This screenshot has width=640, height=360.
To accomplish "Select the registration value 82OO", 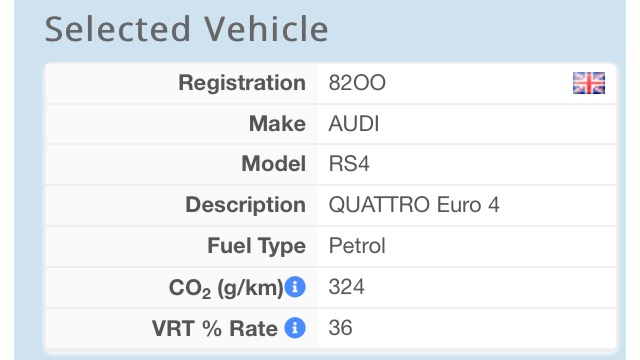I will (x=357, y=83).
